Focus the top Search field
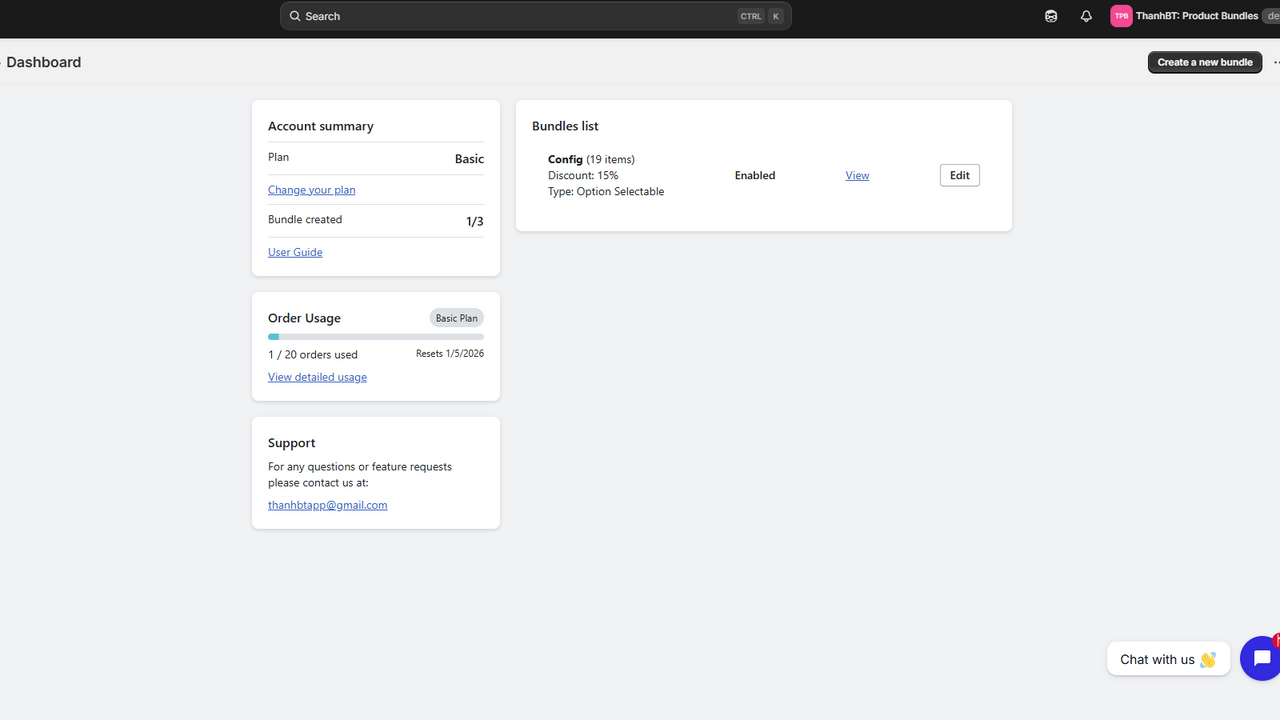Viewport: 1280px width, 720px height. (536, 16)
